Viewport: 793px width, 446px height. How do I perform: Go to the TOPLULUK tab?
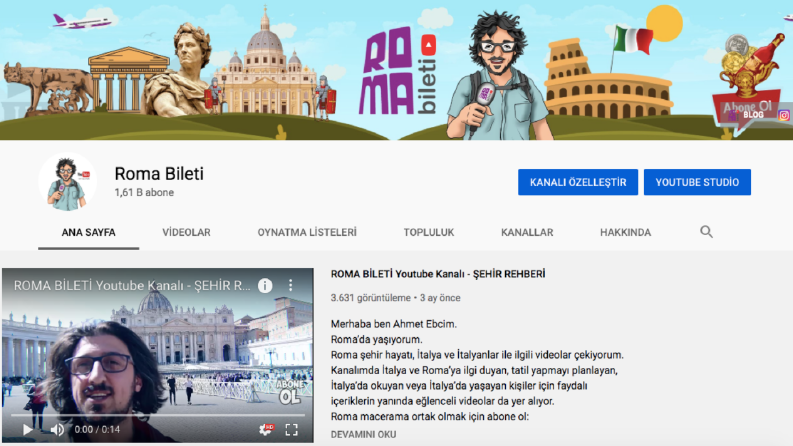point(429,233)
